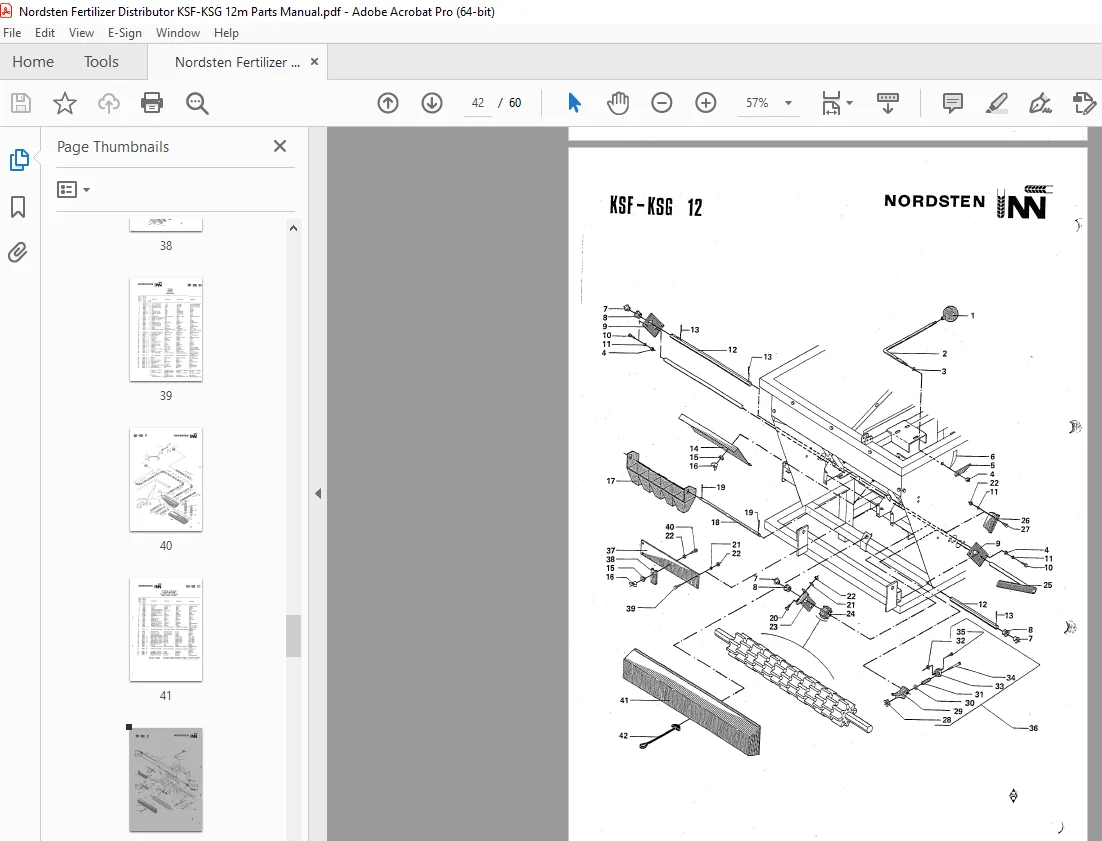This screenshot has width=1102, height=841.
Task: Select the highlighted page 42 thumbnail
Action: pos(166,780)
